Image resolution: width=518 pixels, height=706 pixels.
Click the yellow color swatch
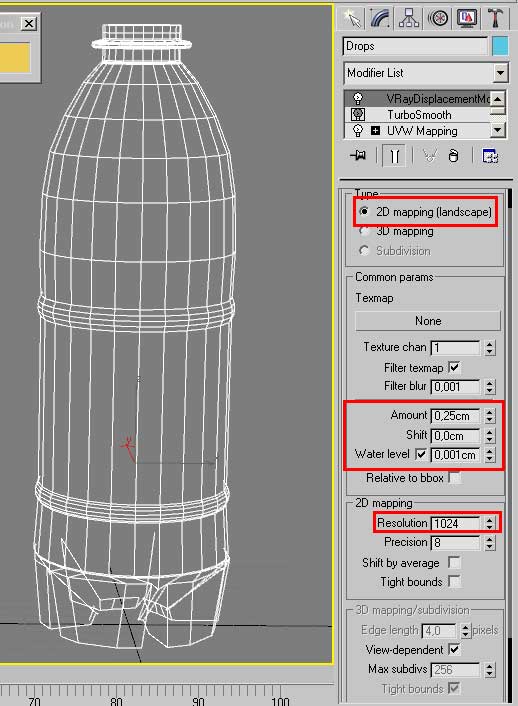(15, 58)
